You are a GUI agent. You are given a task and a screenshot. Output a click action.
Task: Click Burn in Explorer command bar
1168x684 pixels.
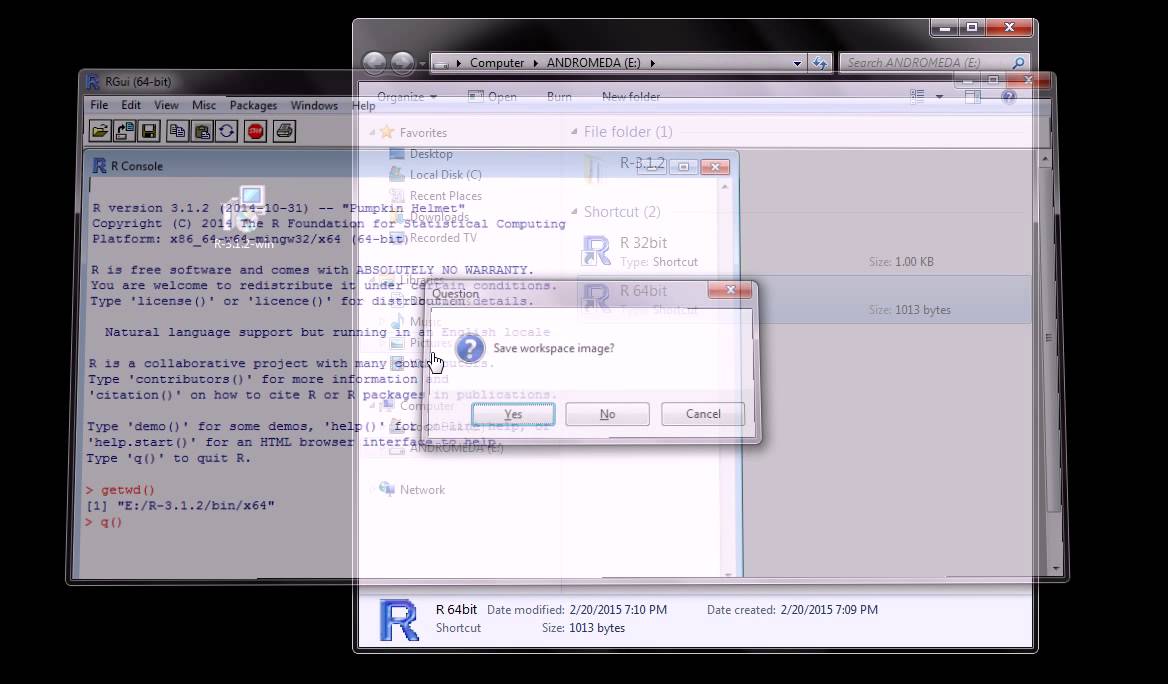click(559, 96)
